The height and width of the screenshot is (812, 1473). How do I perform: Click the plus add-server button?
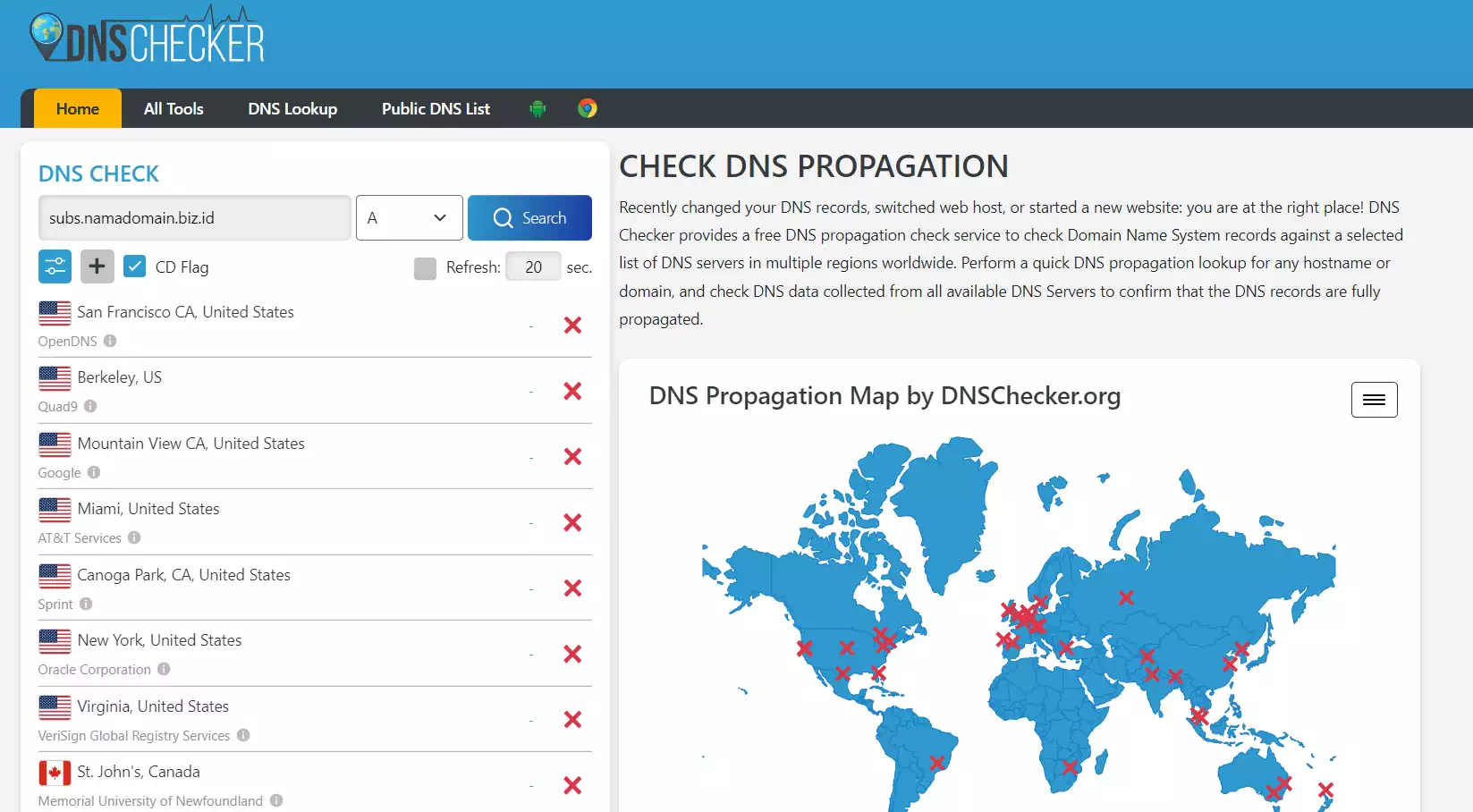click(97, 266)
